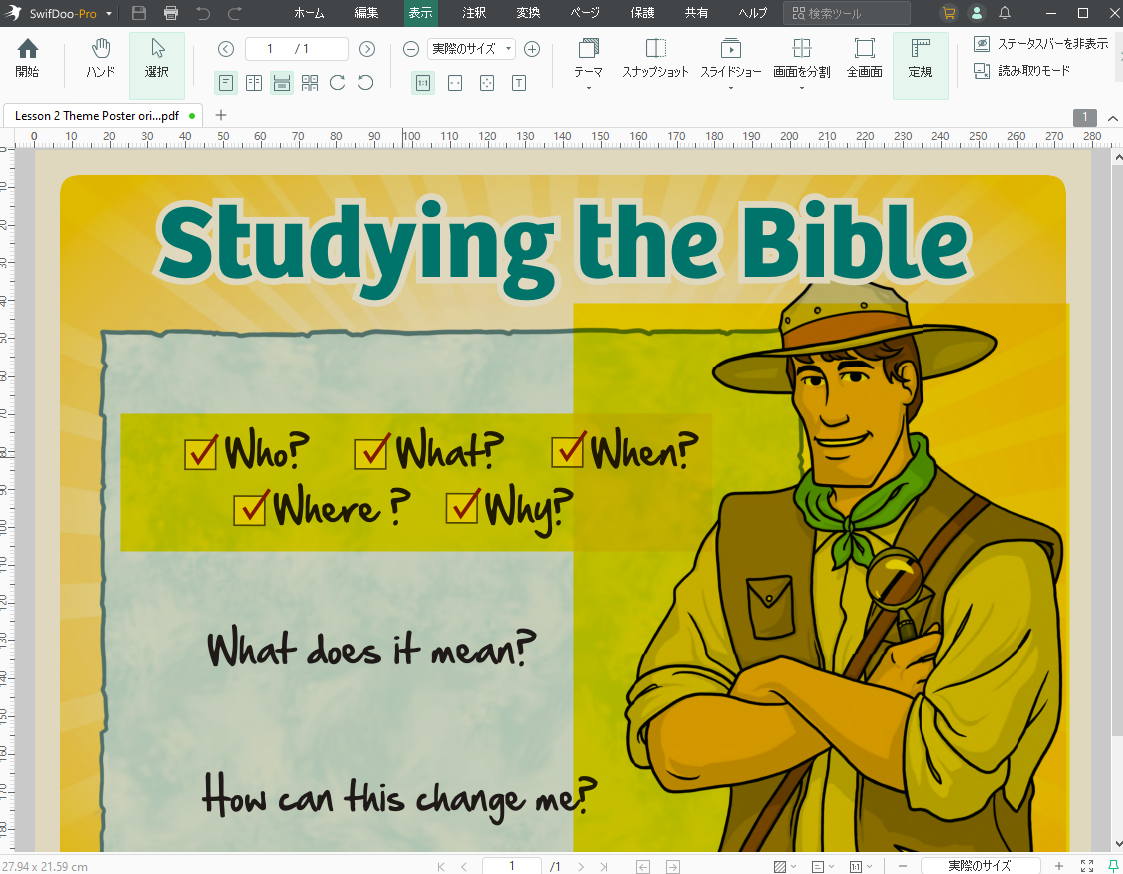This screenshot has height=874, width=1123.
Task: Switch to the 注釈 ribbon tab
Action: point(473,14)
